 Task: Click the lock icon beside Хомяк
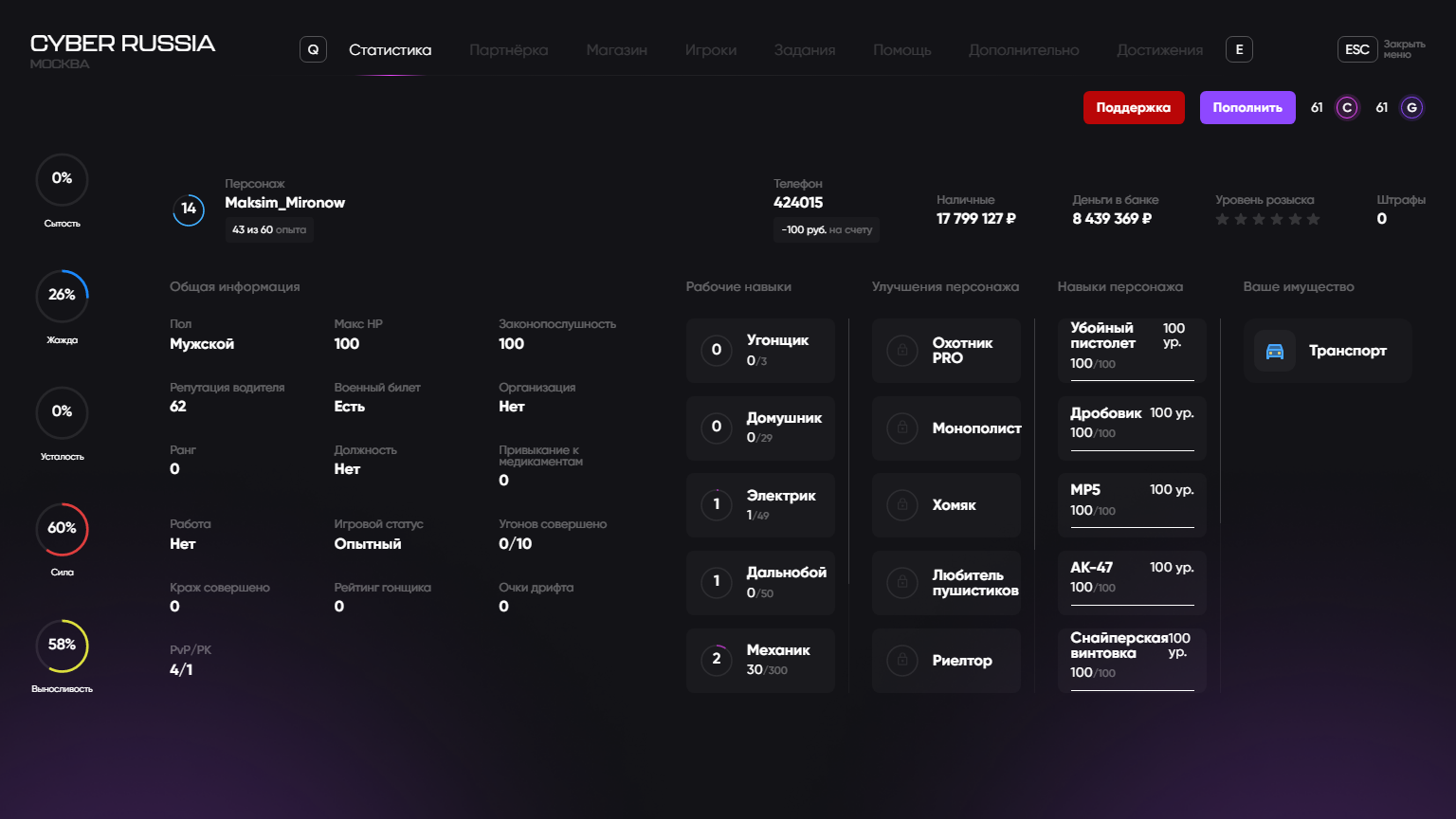pyautogui.click(x=902, y=505)
